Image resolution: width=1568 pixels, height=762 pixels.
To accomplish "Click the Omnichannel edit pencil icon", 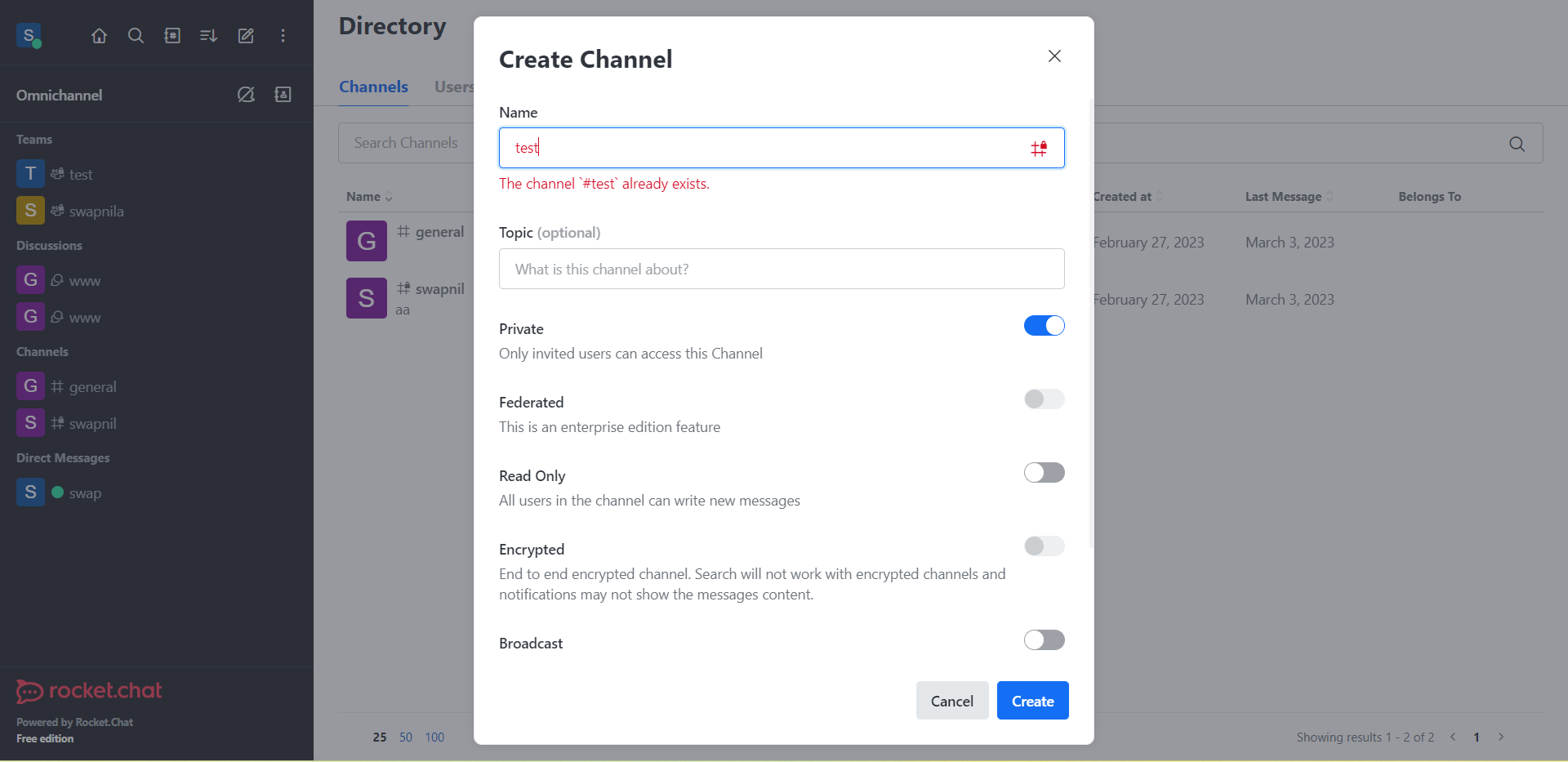I will [x=246, y=95].
